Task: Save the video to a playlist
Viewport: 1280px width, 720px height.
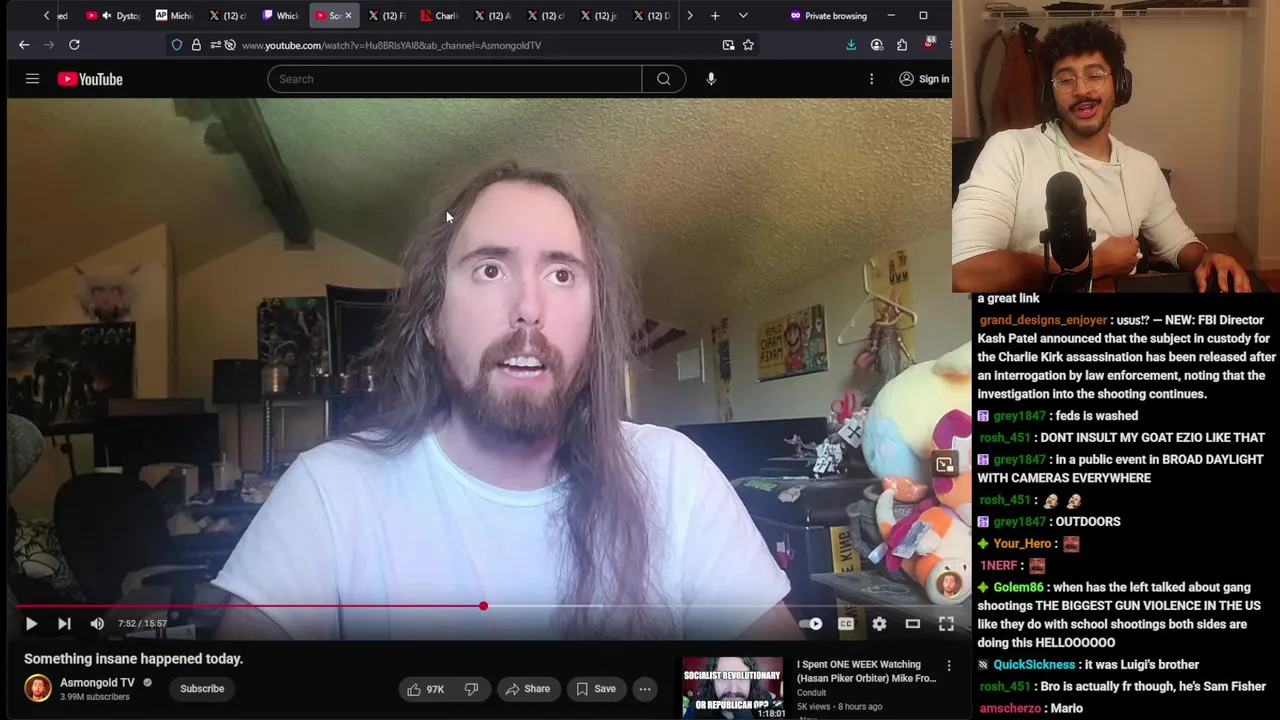Action: point(596,689)
